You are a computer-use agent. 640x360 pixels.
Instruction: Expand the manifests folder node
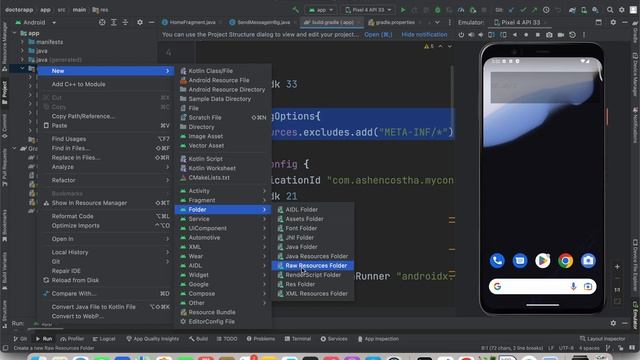[22, 42]
